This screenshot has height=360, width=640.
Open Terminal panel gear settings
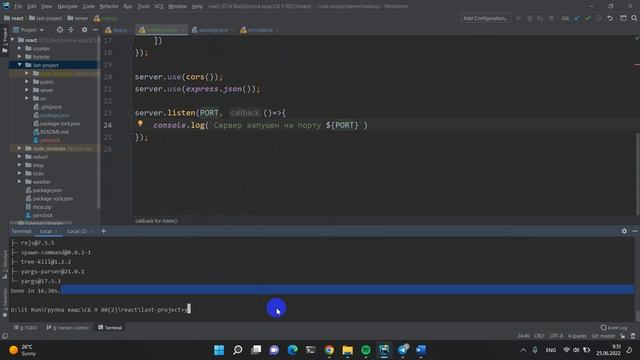[624, 231]
